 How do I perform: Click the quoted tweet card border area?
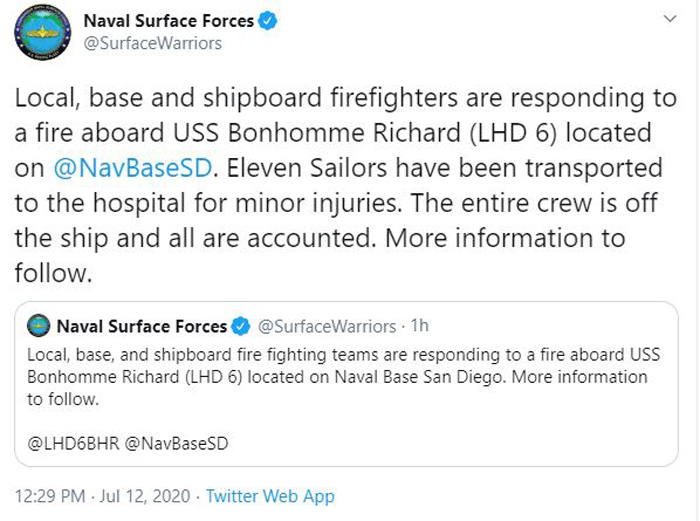click(x=346, y=384)
